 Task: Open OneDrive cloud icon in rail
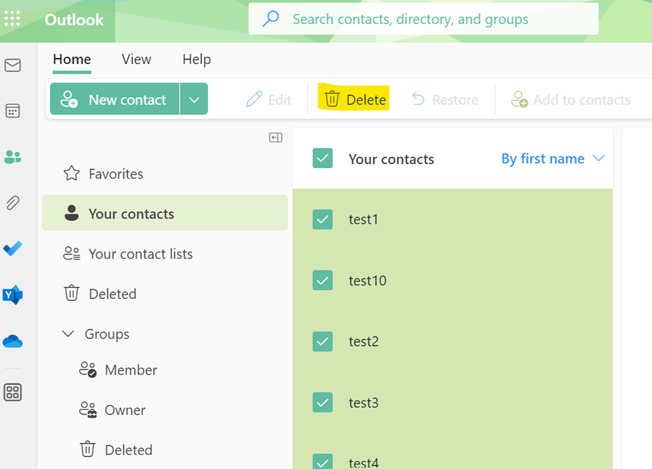[12, 341]
